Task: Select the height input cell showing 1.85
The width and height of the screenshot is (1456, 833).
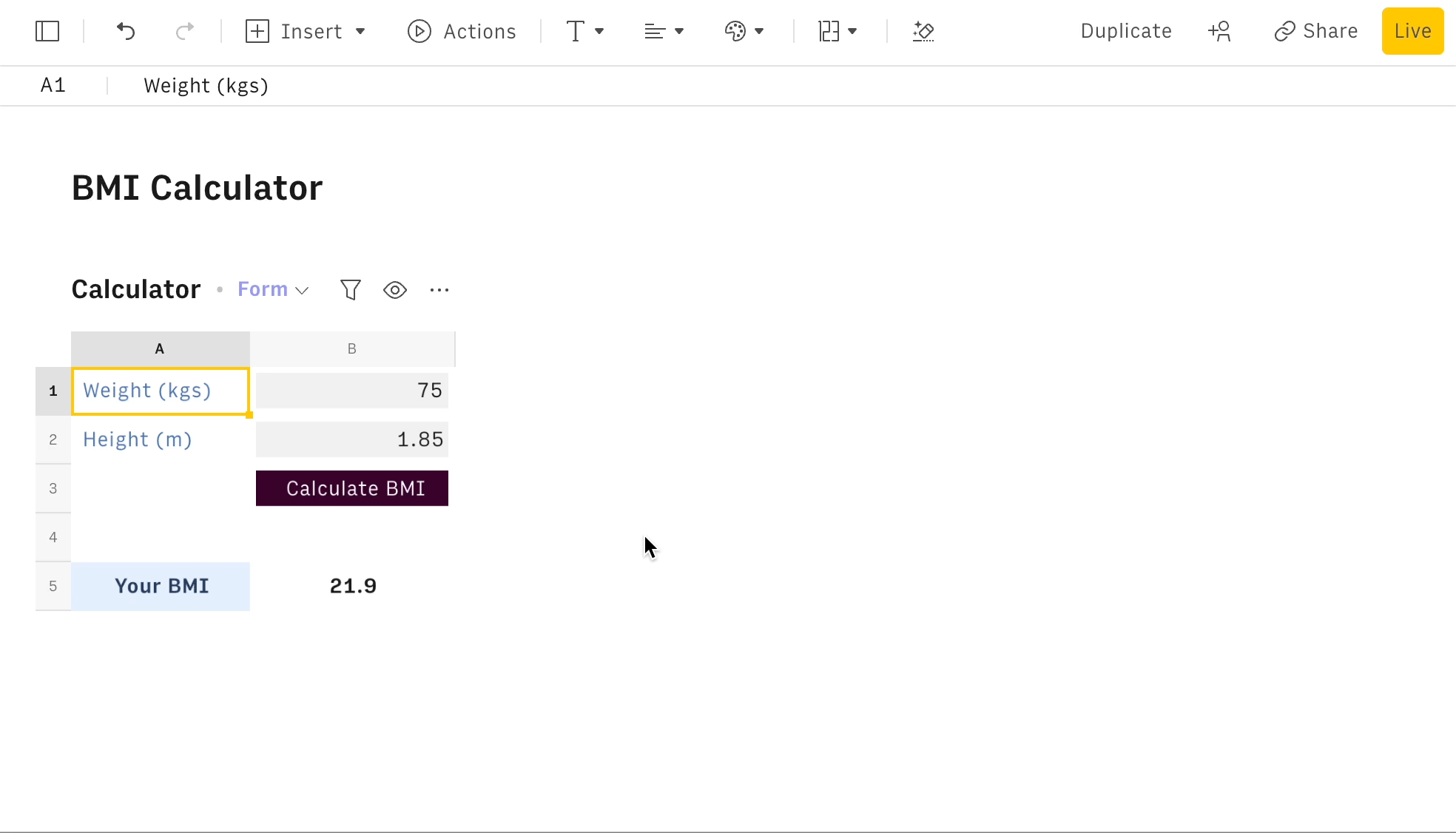Action: point(352,439)
